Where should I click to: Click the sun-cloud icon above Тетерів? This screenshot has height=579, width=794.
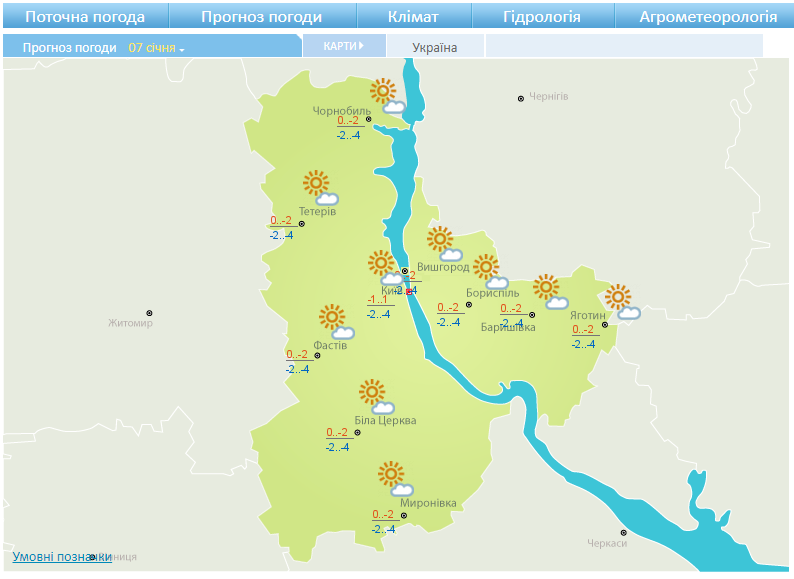(x=321, y=188)
